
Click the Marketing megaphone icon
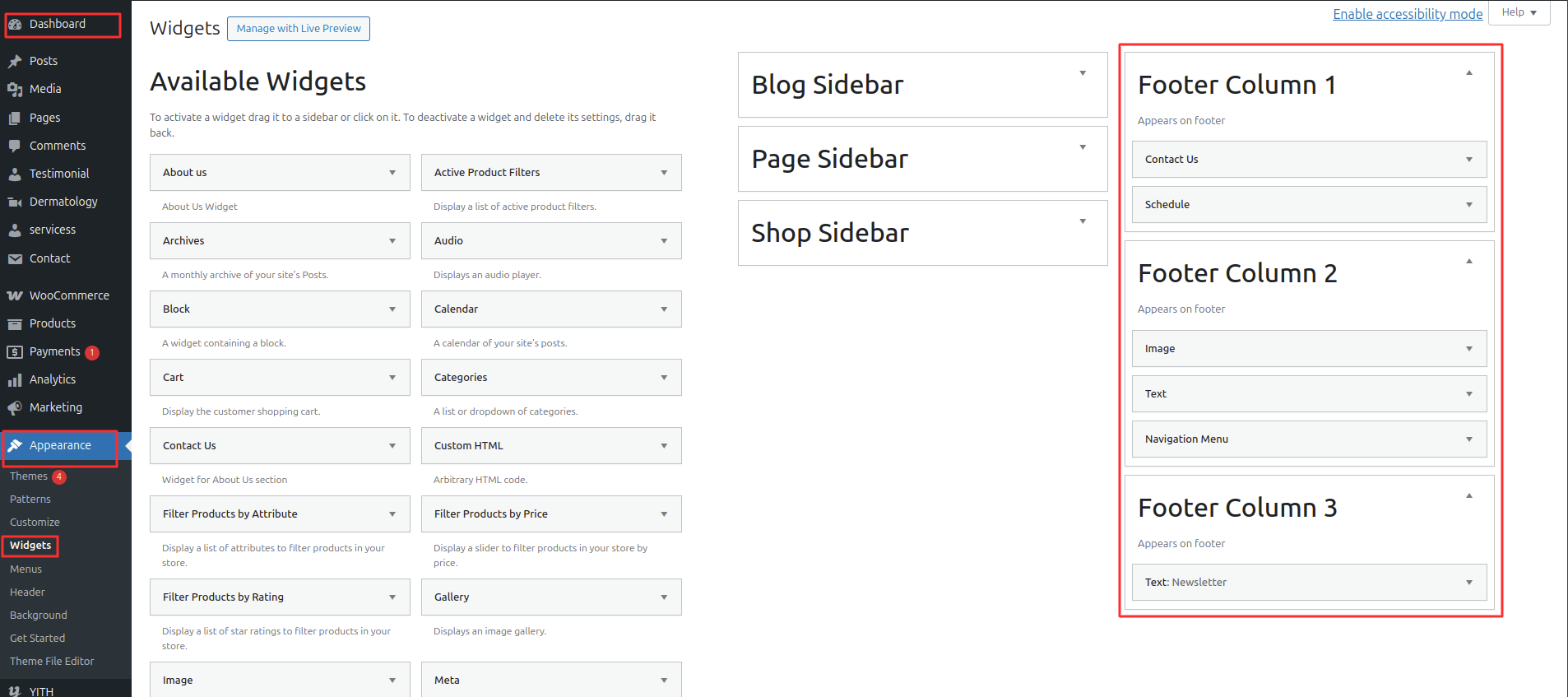click(x=15, y=407)
